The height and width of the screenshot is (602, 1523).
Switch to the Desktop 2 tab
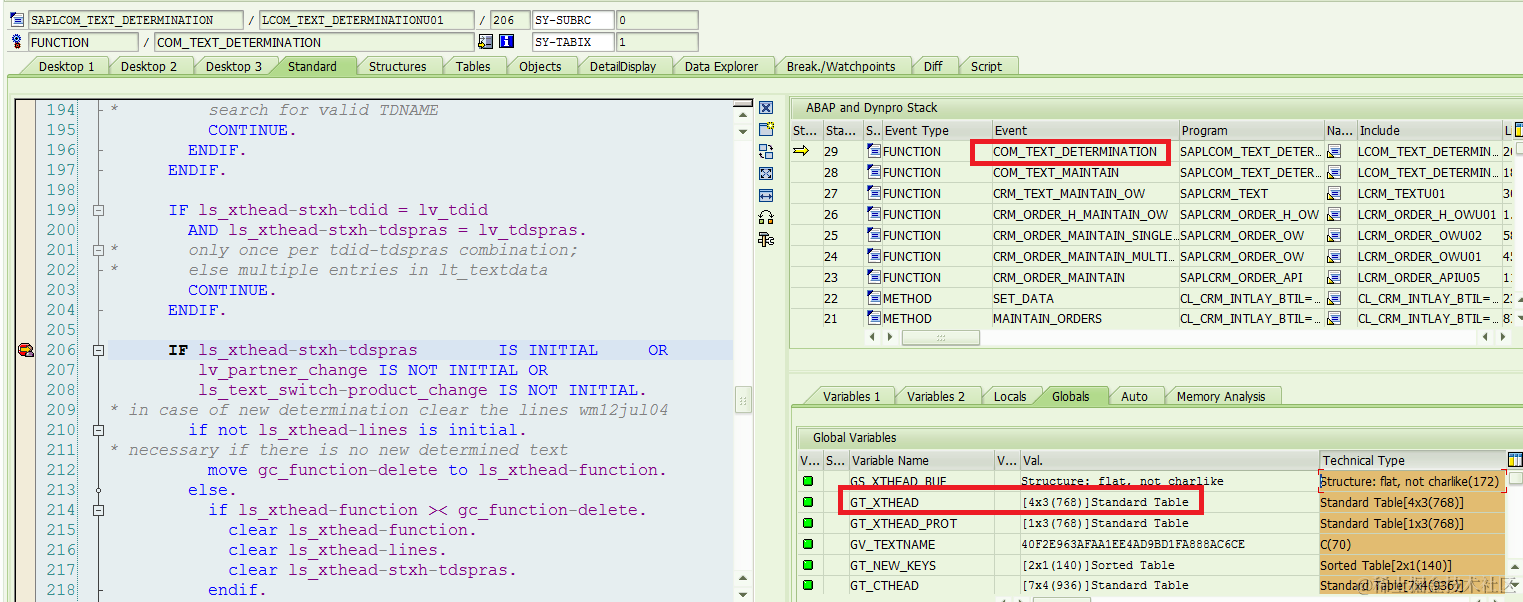click(149, 66)
